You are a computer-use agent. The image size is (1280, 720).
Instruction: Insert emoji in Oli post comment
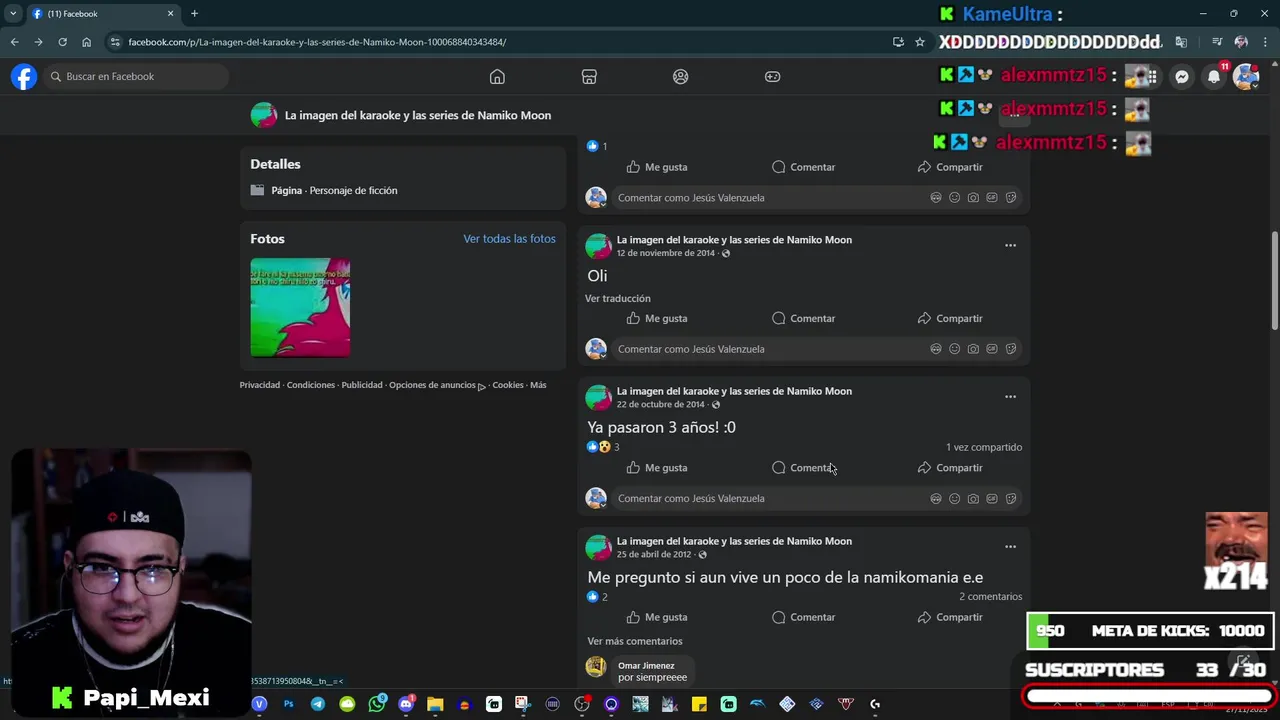(954, 349)
